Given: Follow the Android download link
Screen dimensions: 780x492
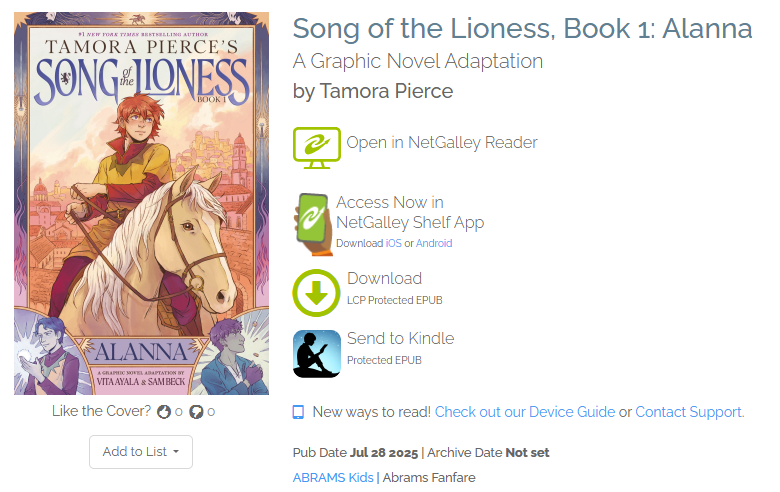Looking at the screenshot, I should point(434,243).
